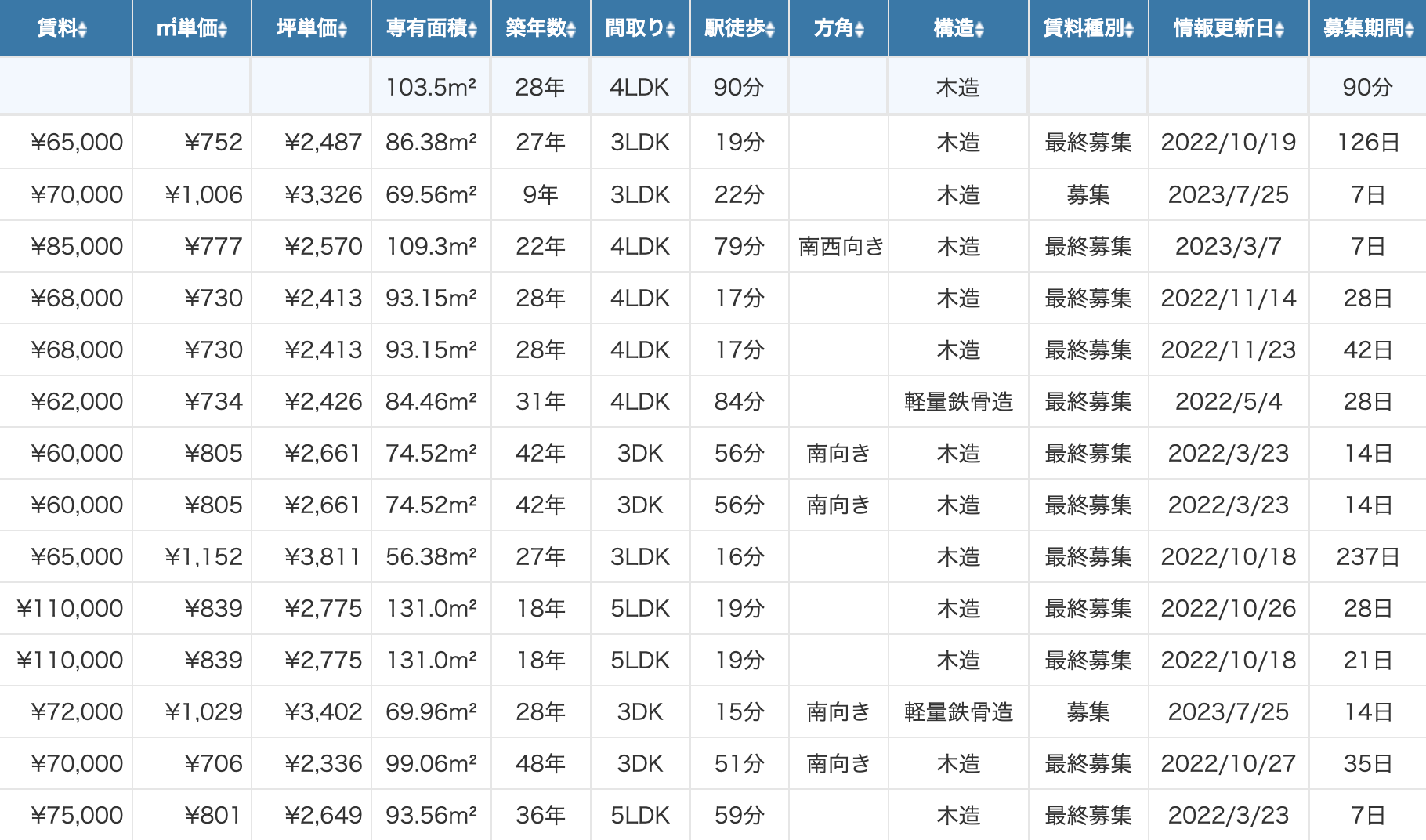Select the 2022/11/14 date cell

click(x=1229, y=298)
